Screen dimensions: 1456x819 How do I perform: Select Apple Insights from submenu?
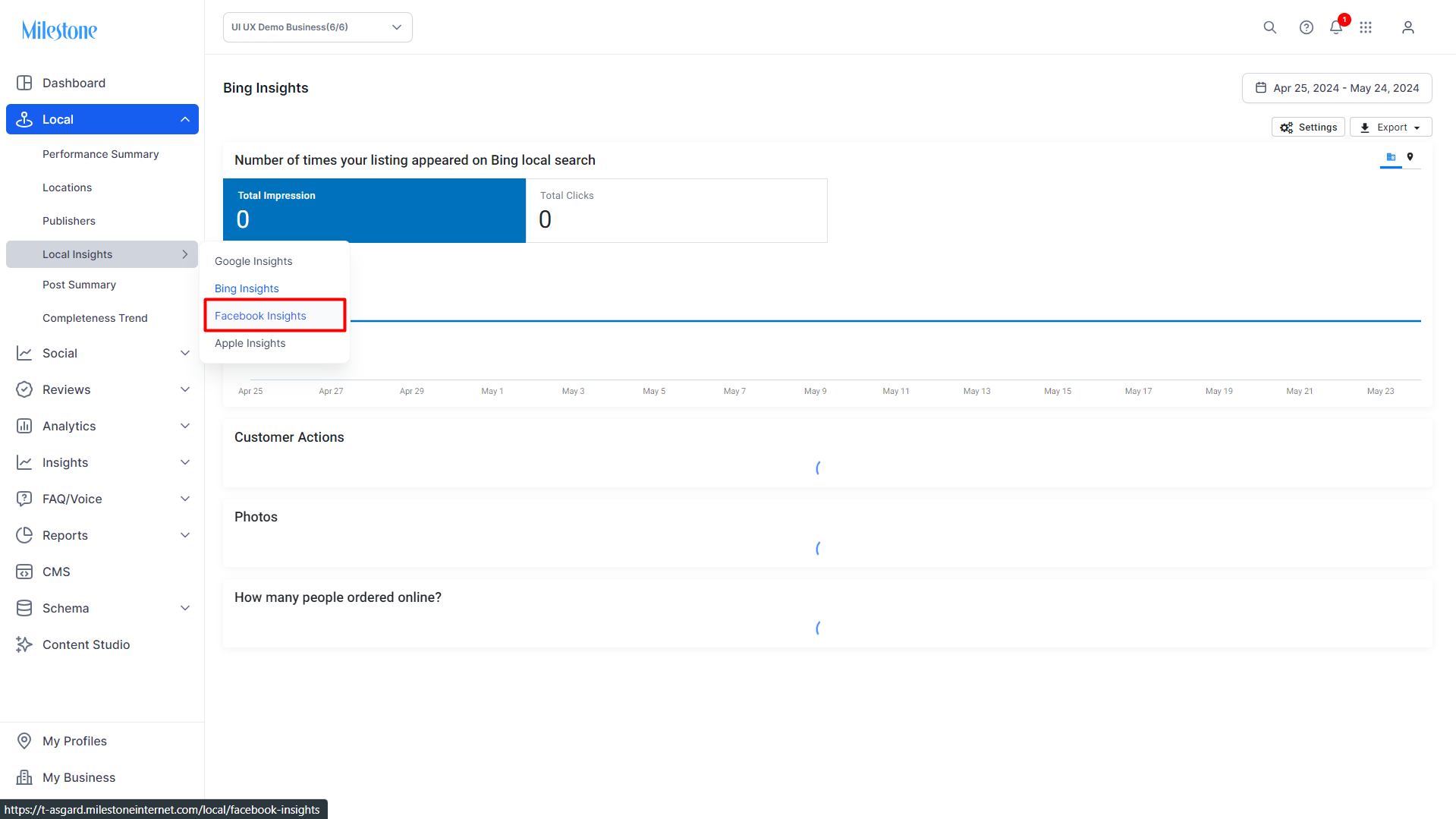[x=250, y=343]
